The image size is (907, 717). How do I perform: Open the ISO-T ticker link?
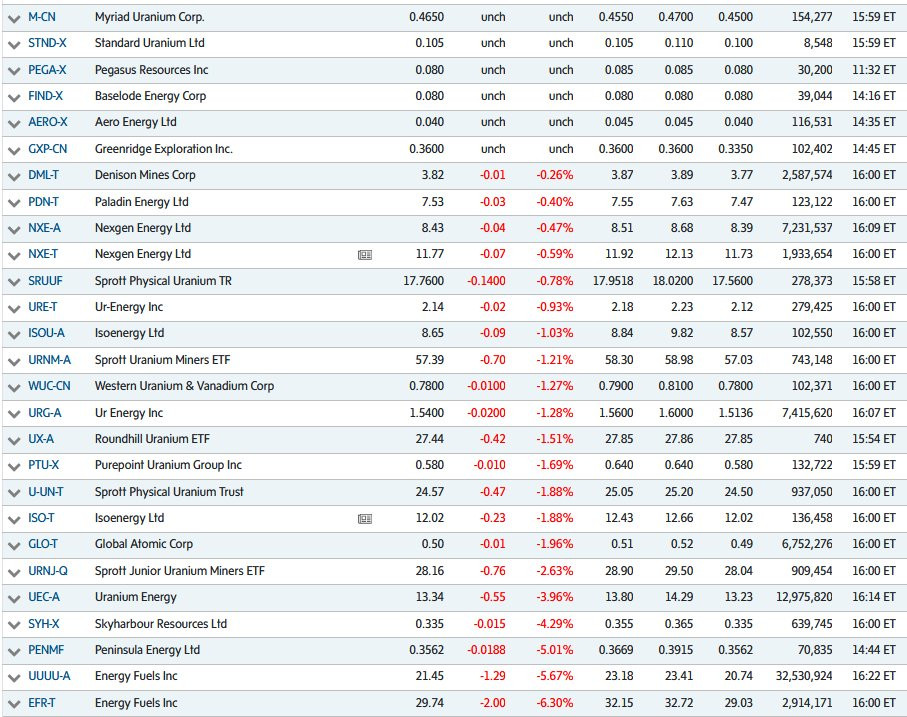41,518
